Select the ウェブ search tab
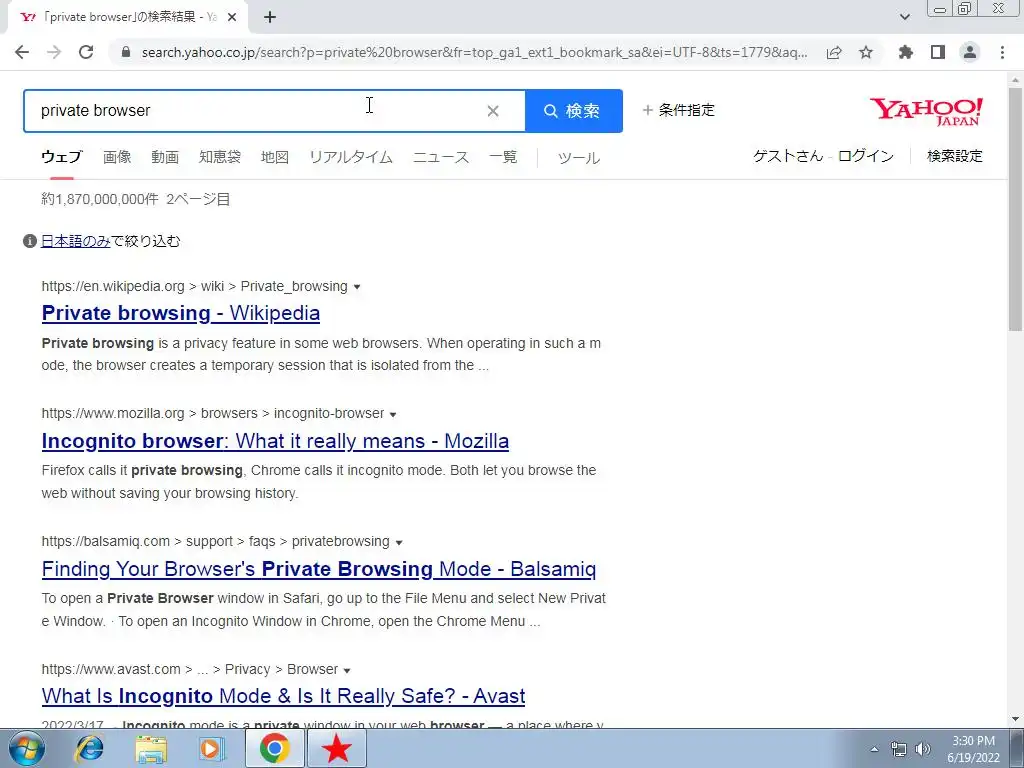 pyautogui.click(x=61, y=157)
